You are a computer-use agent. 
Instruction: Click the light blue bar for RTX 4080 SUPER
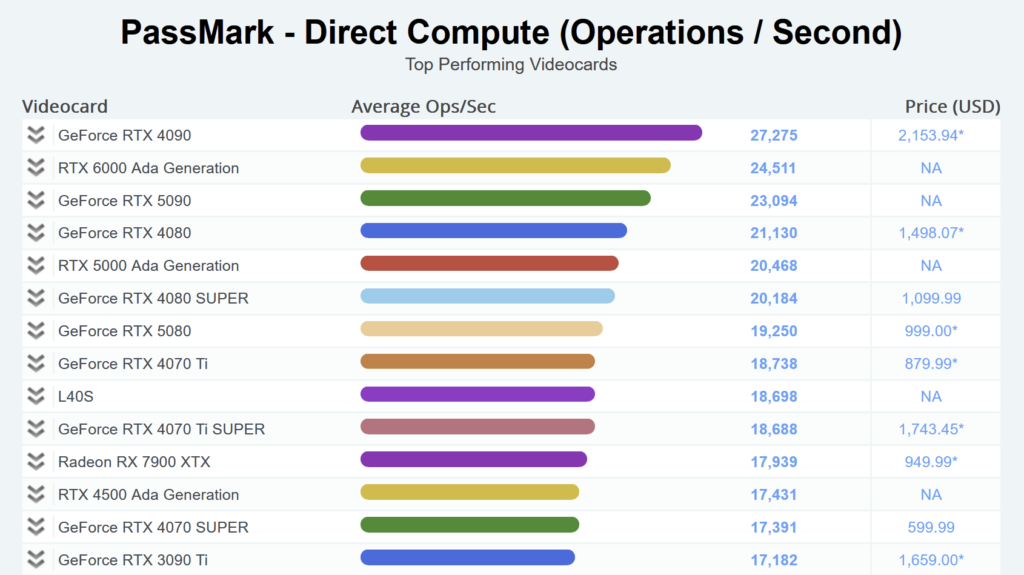pyautogui.click(x=487, y=296)
